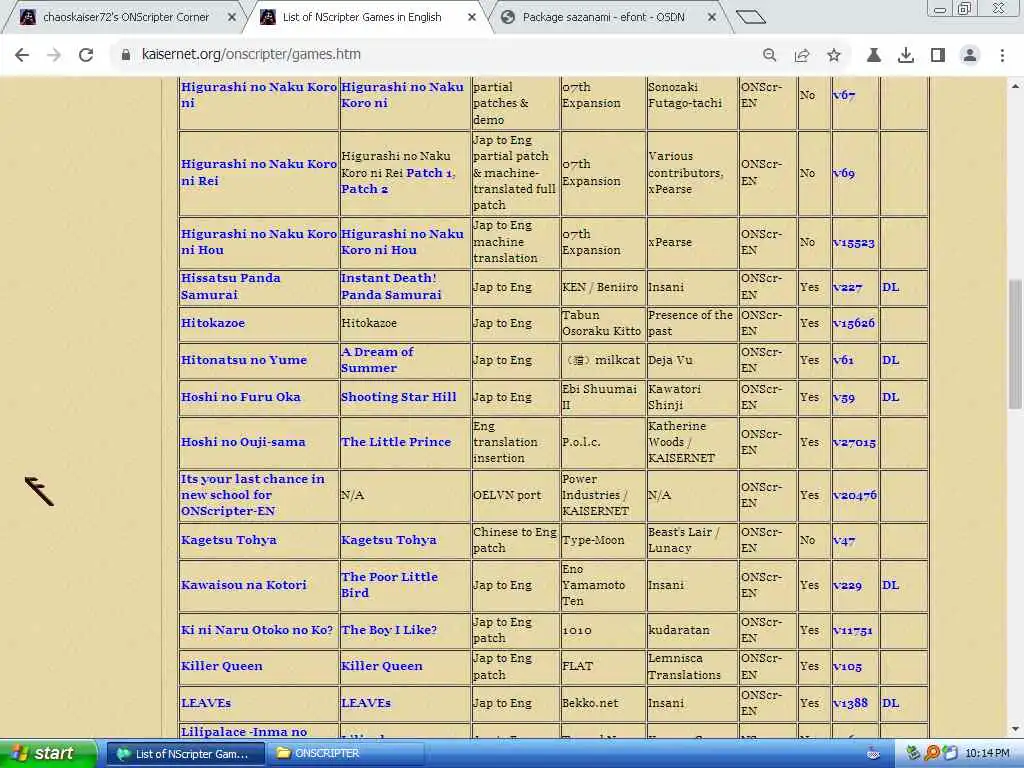Open version v15523 link

click(854, 242)
